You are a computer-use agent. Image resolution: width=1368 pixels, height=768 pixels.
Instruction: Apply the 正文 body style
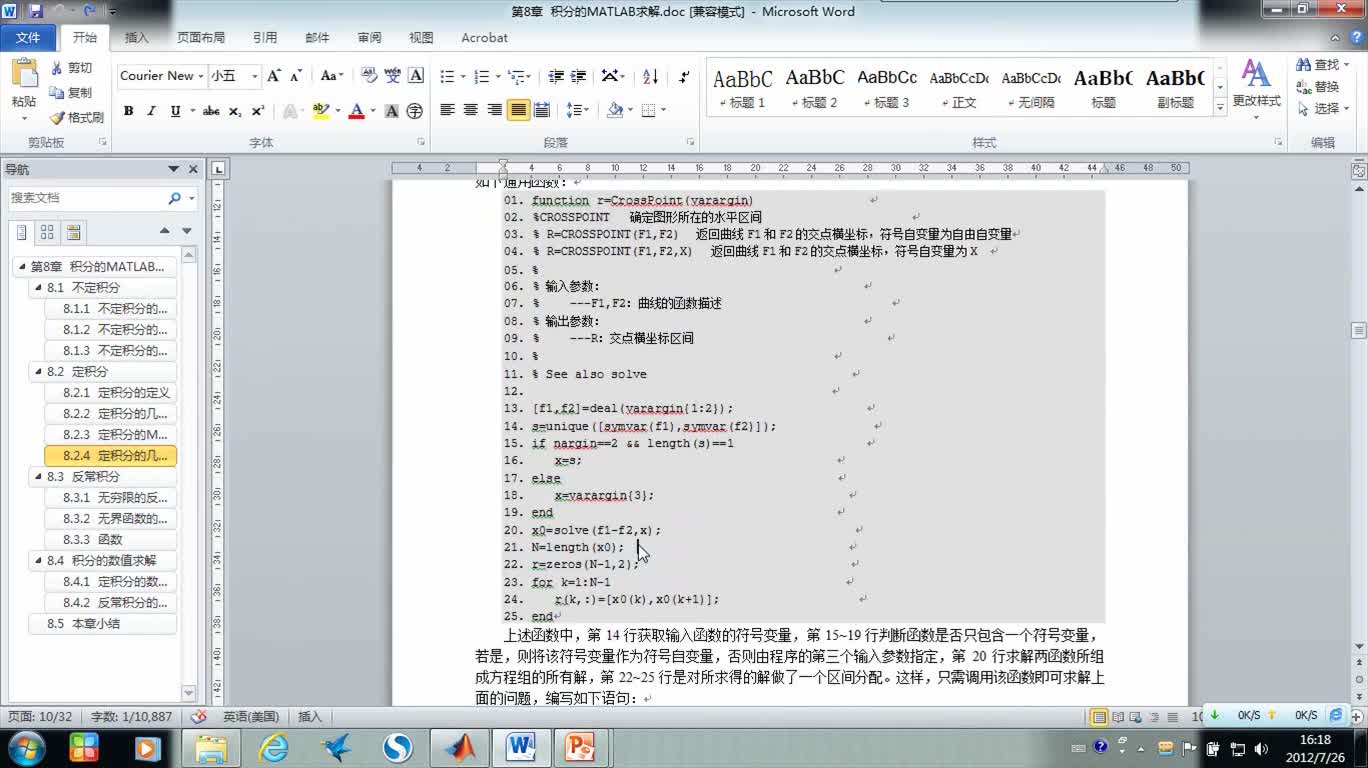point(959,86)
